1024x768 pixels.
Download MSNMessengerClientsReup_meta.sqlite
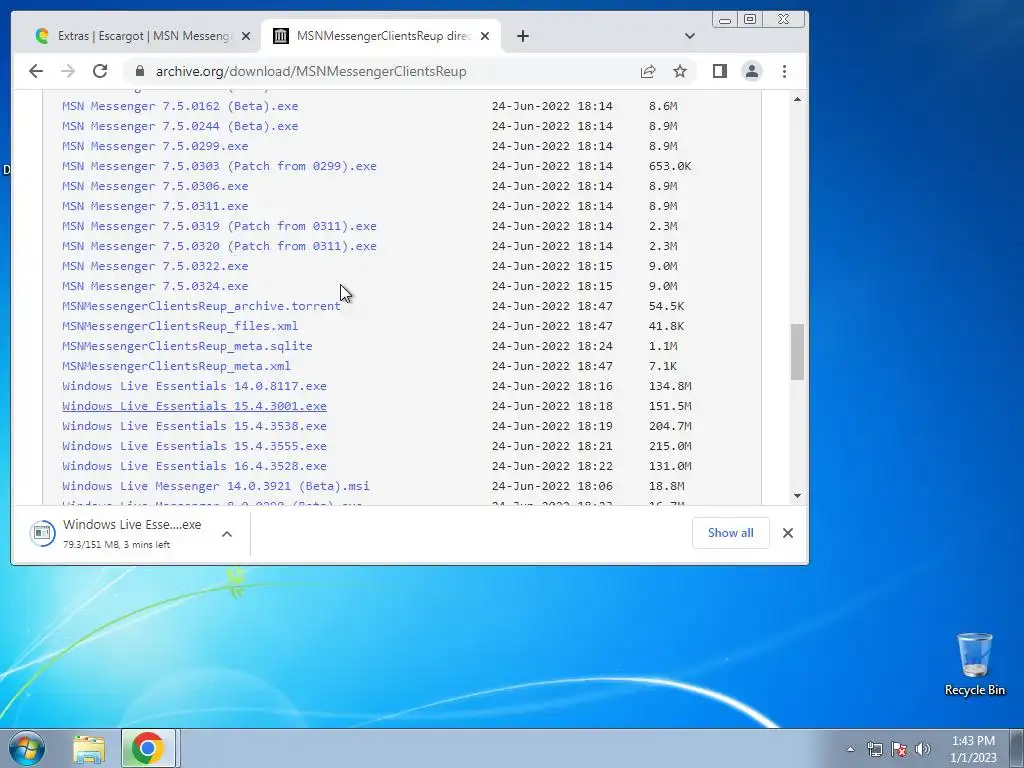187,346
